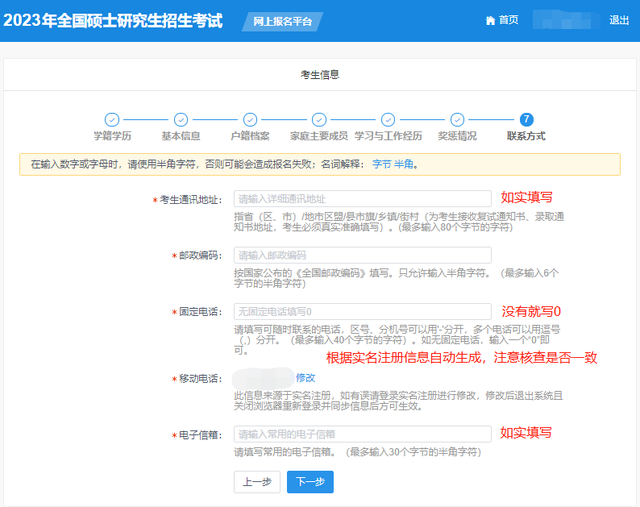Open the 首页 link in header
The height and width of the screenshot is (507, 640).
tap(509, 20)
